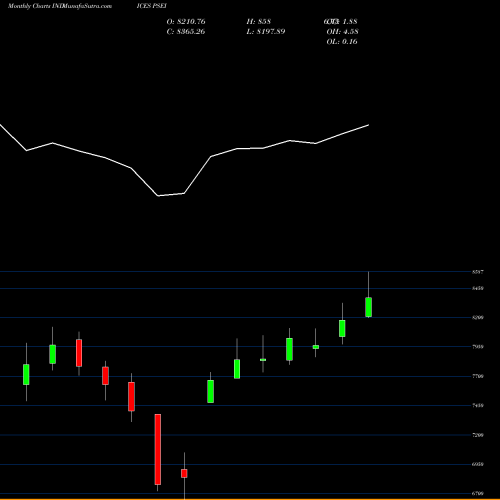The image size is (500, 500).
Task: Click the 8200 price axis label
Action: [x=478, y=318]
